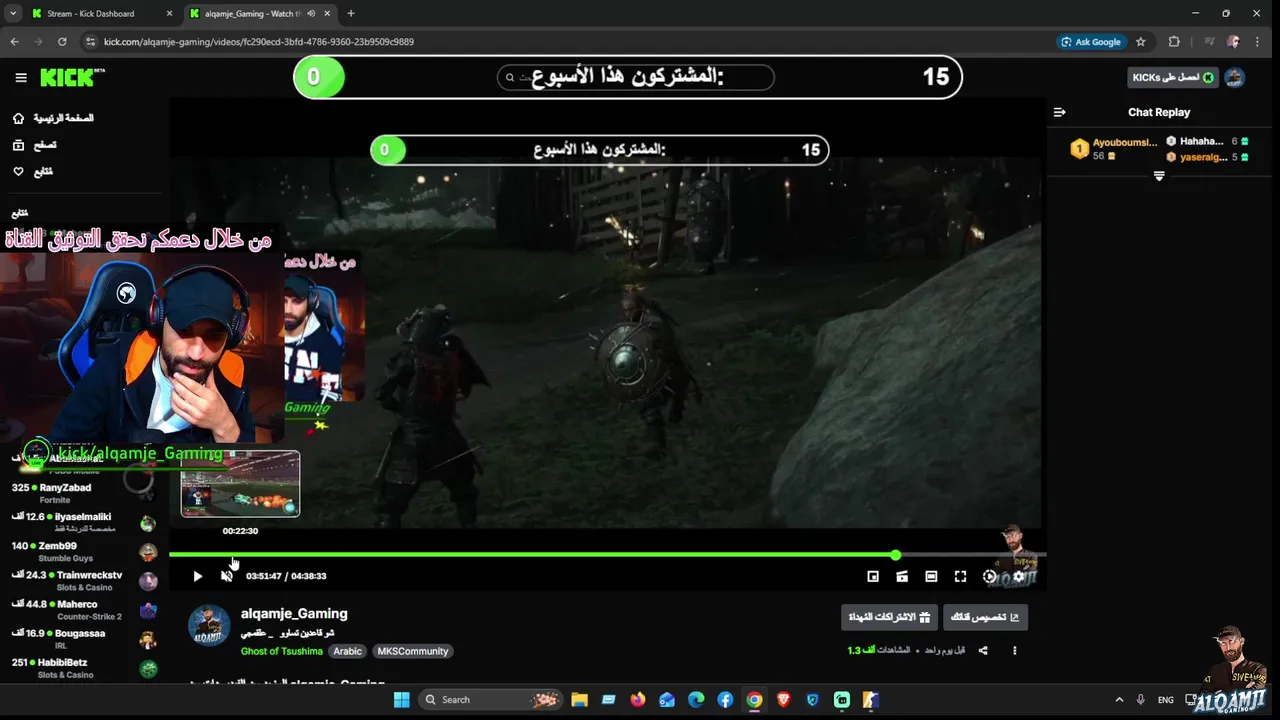The image size is (1280, 720).
Task: Open browser extensions menu
Action: 1174,42
